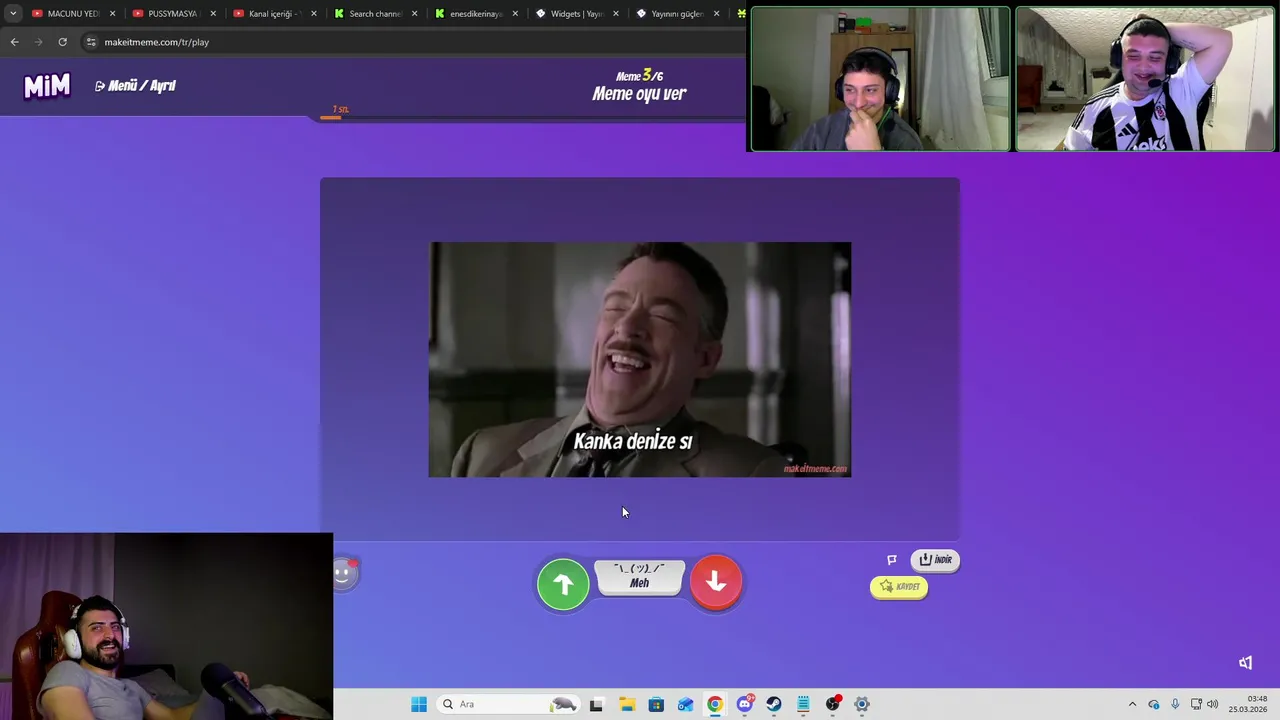This screenshot has width=1280, height=720.
Task: Click the browser forward arrow
Action: coord(38,42)
